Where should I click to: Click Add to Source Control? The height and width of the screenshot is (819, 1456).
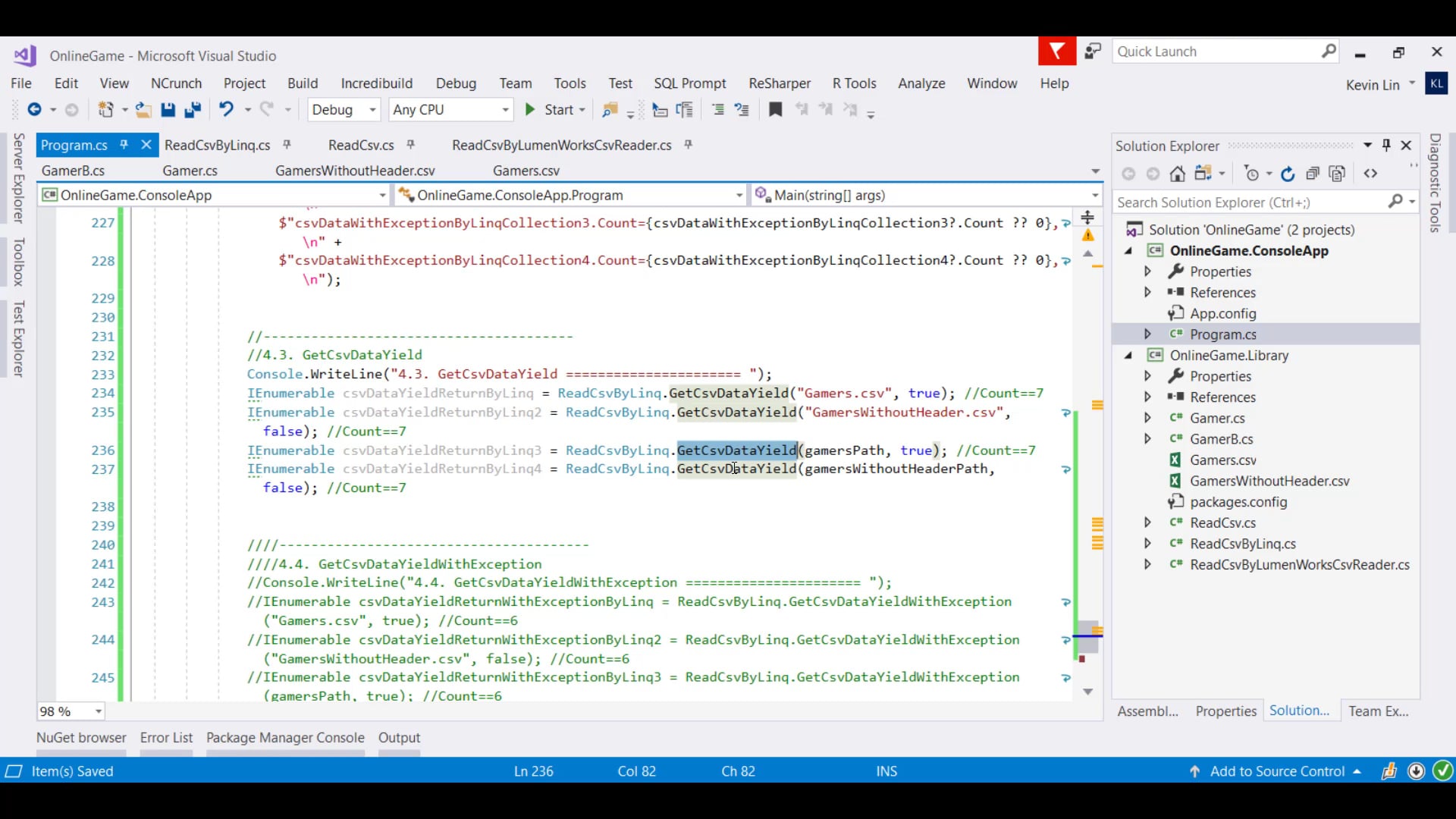click(1277, 771)
